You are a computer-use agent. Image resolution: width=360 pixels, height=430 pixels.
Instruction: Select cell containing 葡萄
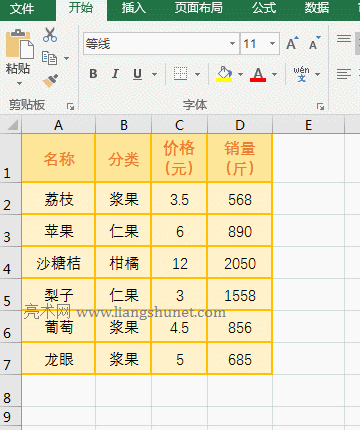[59, 326]
